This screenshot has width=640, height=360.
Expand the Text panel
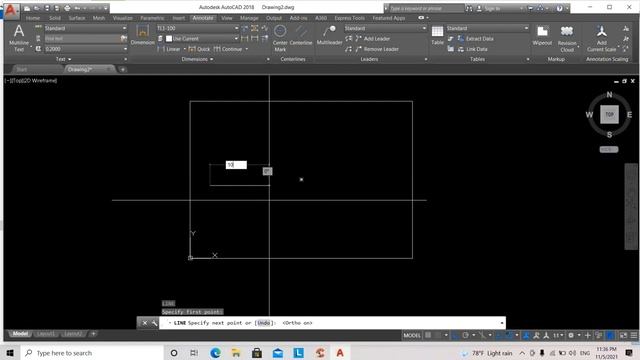pyautogui.click(x=63, y=59)
